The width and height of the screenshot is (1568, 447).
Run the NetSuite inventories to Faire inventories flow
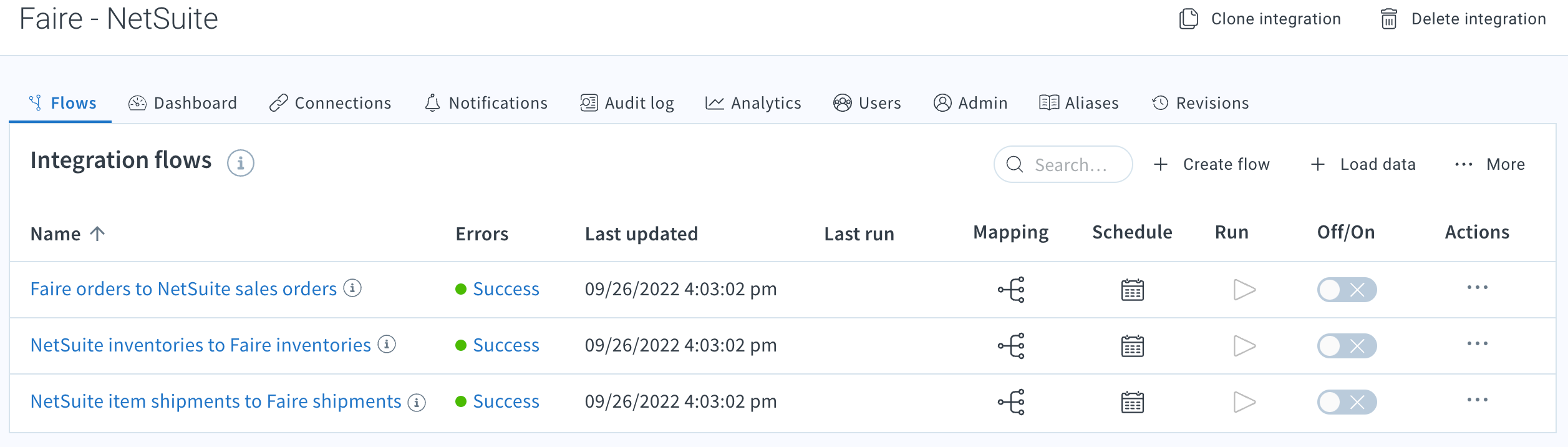click(x=1244, y=346)
